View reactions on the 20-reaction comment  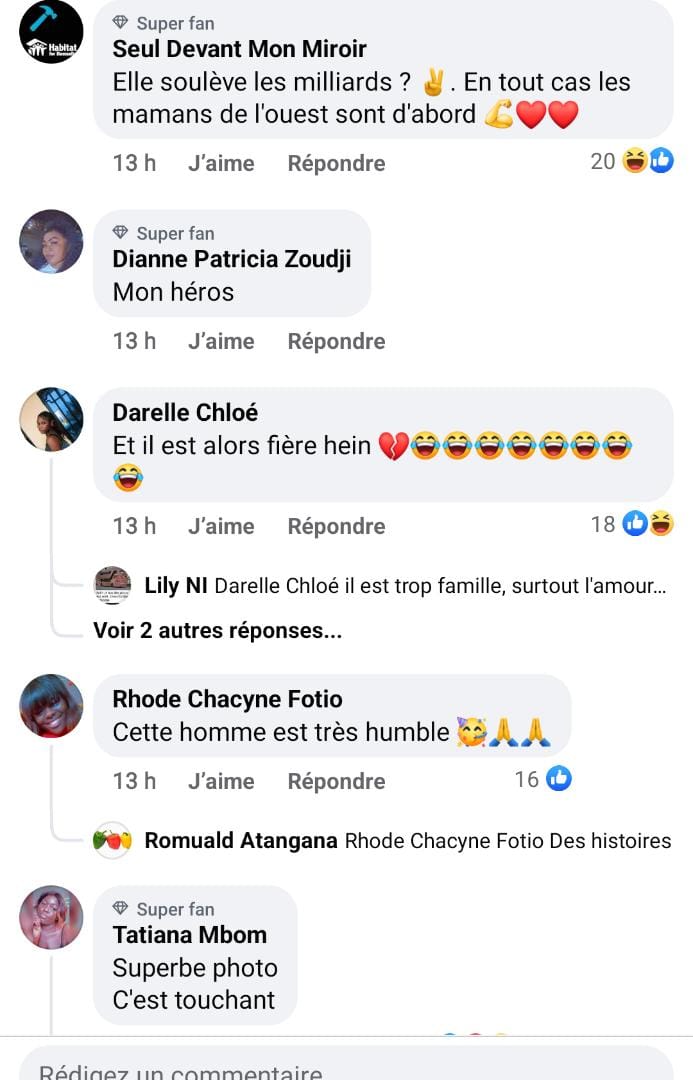coord(632,161)
